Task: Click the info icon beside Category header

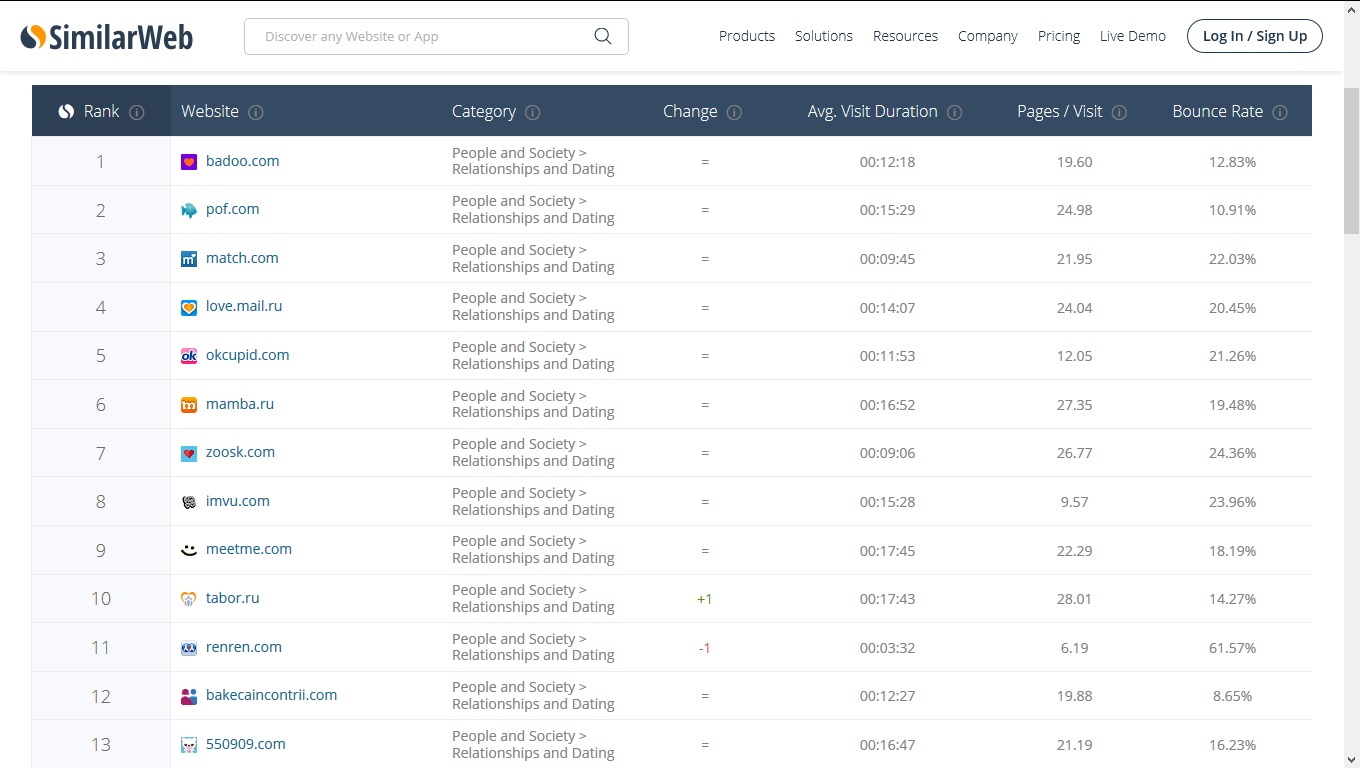Action: click(x=533, y=112)
